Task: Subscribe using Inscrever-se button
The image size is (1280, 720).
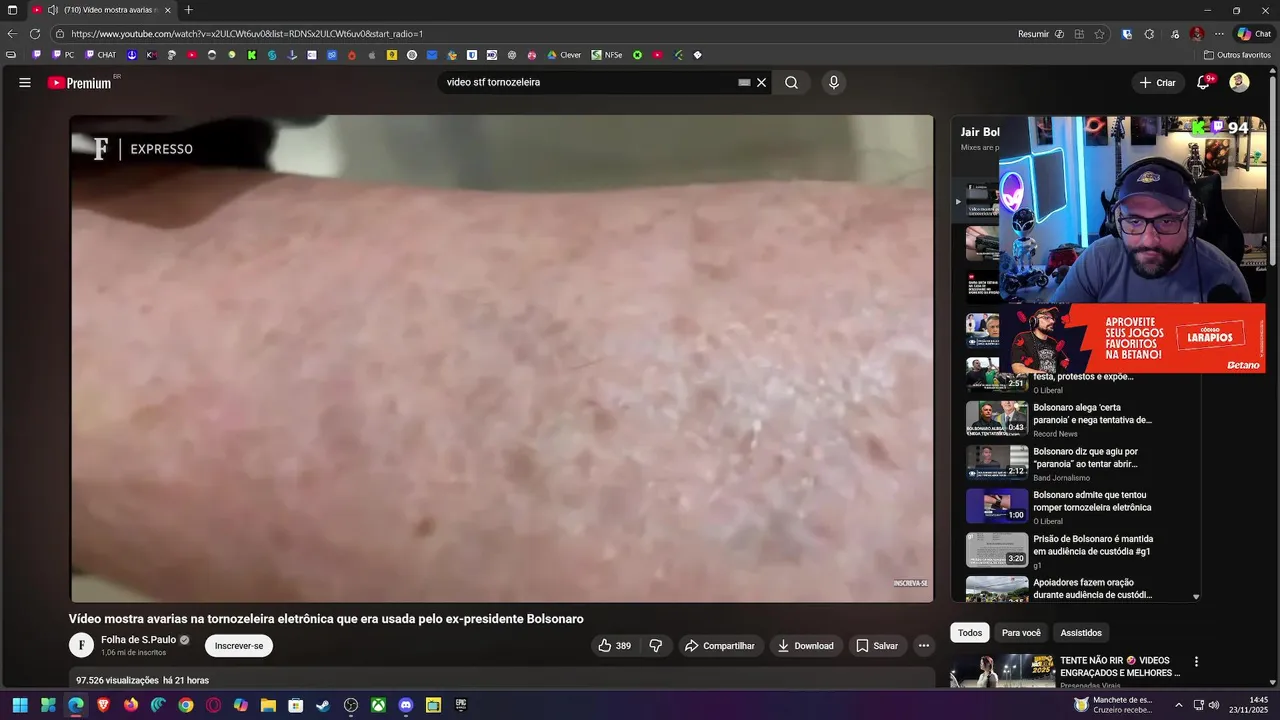Action: pyautogui.click(x=239, y=646)
